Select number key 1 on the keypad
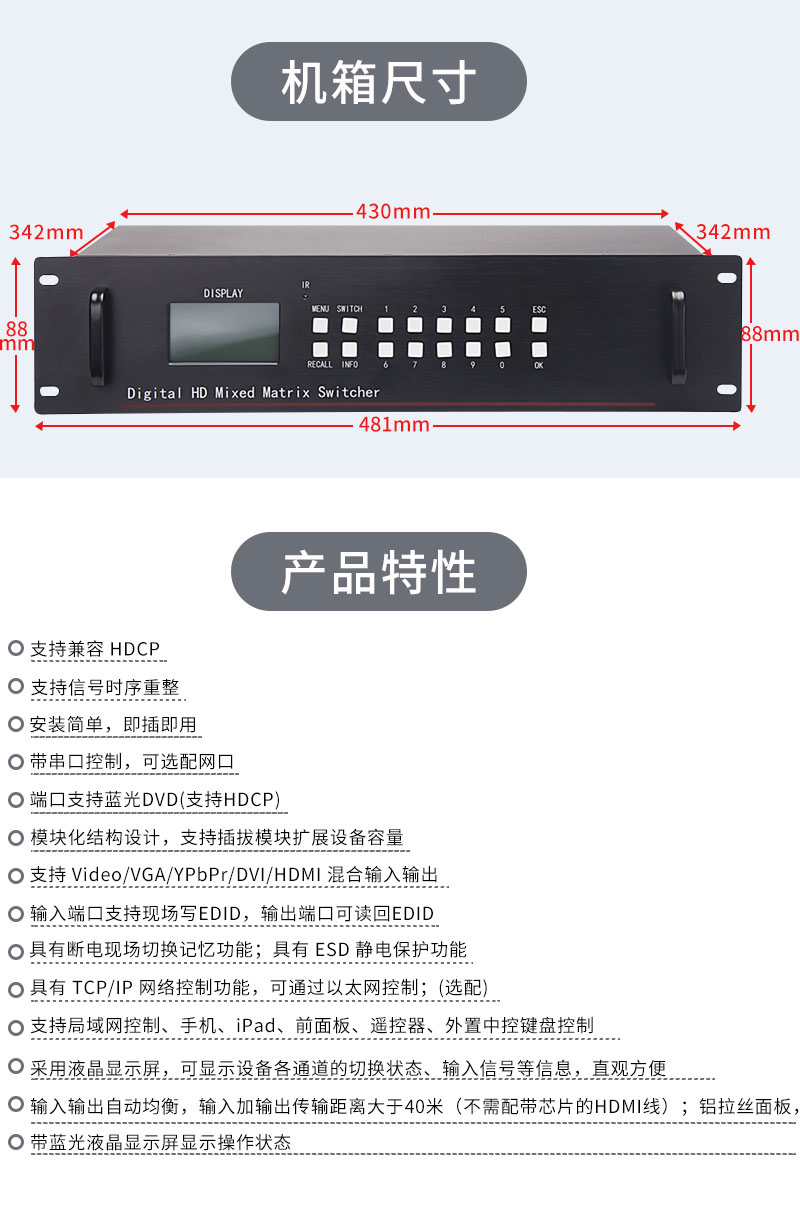800x1209 pixels. click(385, 324)
